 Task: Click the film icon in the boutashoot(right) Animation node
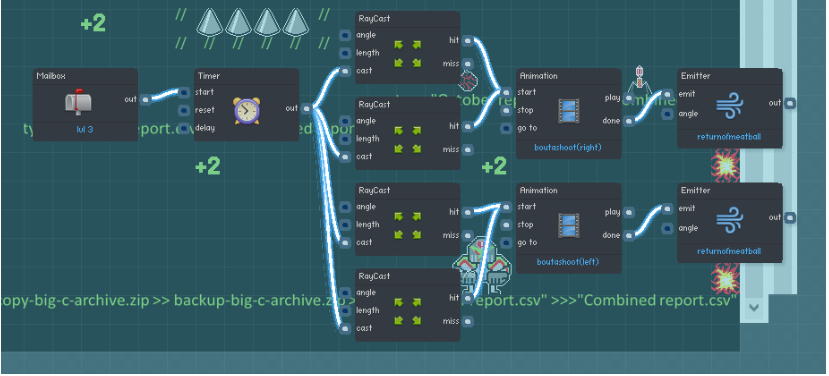tap(569, 111)
